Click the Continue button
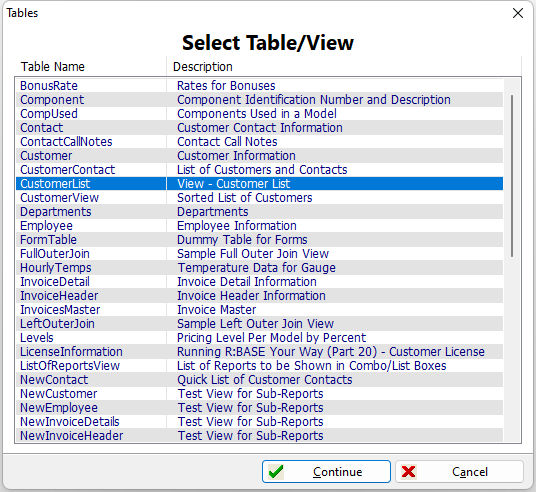Viewport: 536px width, 492px height. 326,471
